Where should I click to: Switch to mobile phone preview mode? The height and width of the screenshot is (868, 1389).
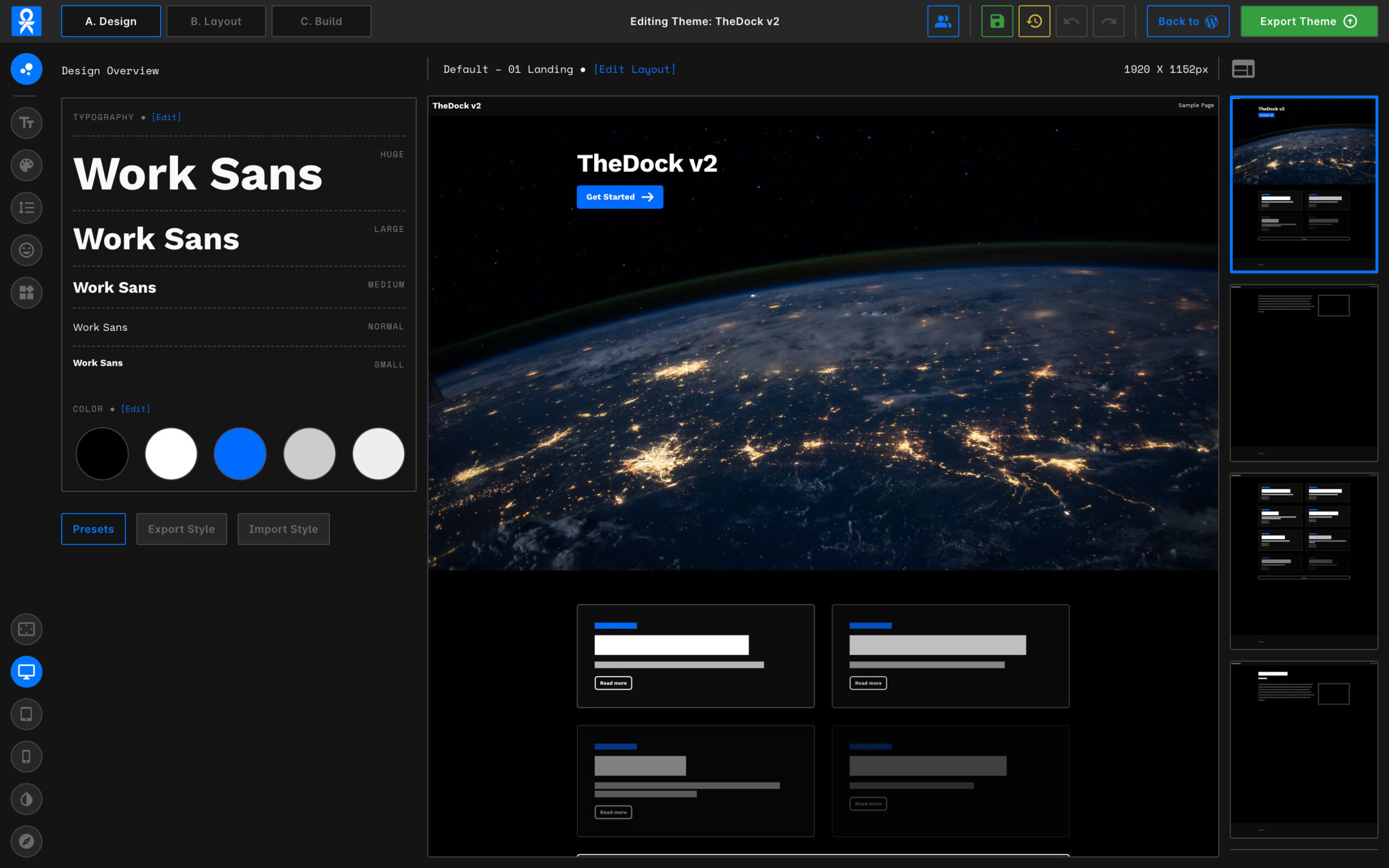(x=27, y=757)
